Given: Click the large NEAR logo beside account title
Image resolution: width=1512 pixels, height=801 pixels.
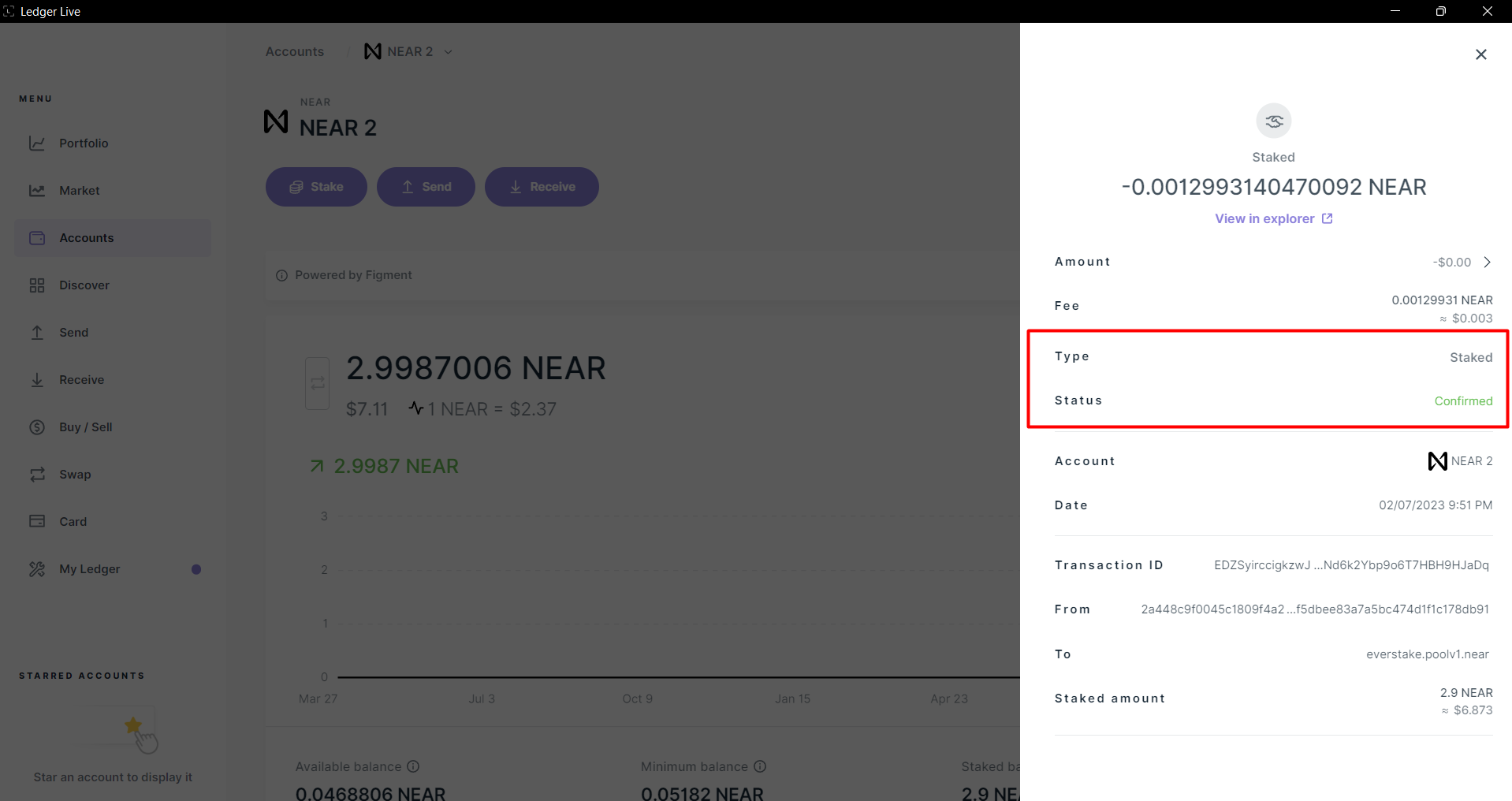Looking at the screenshot, I should 276,121.
